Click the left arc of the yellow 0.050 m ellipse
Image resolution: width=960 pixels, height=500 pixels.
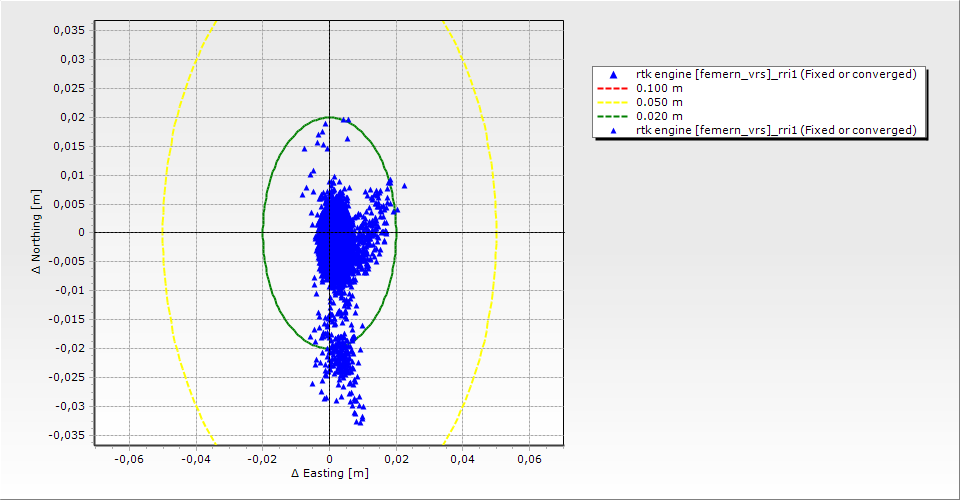pyautogui.click(x=163, y=233)
